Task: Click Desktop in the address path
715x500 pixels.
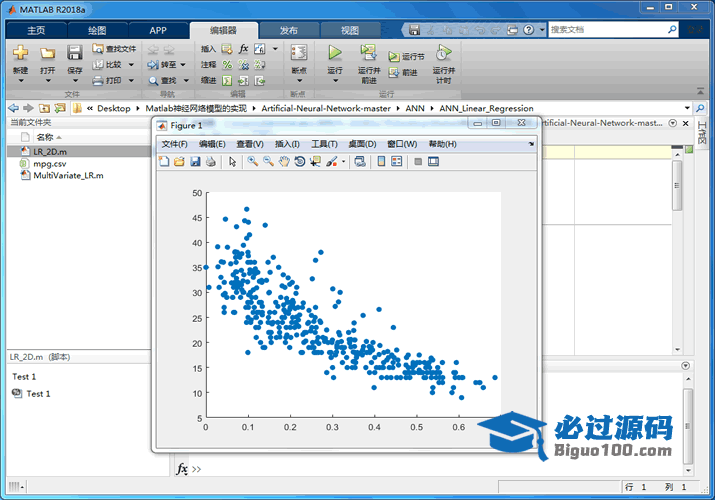Action: coord(114,108)
